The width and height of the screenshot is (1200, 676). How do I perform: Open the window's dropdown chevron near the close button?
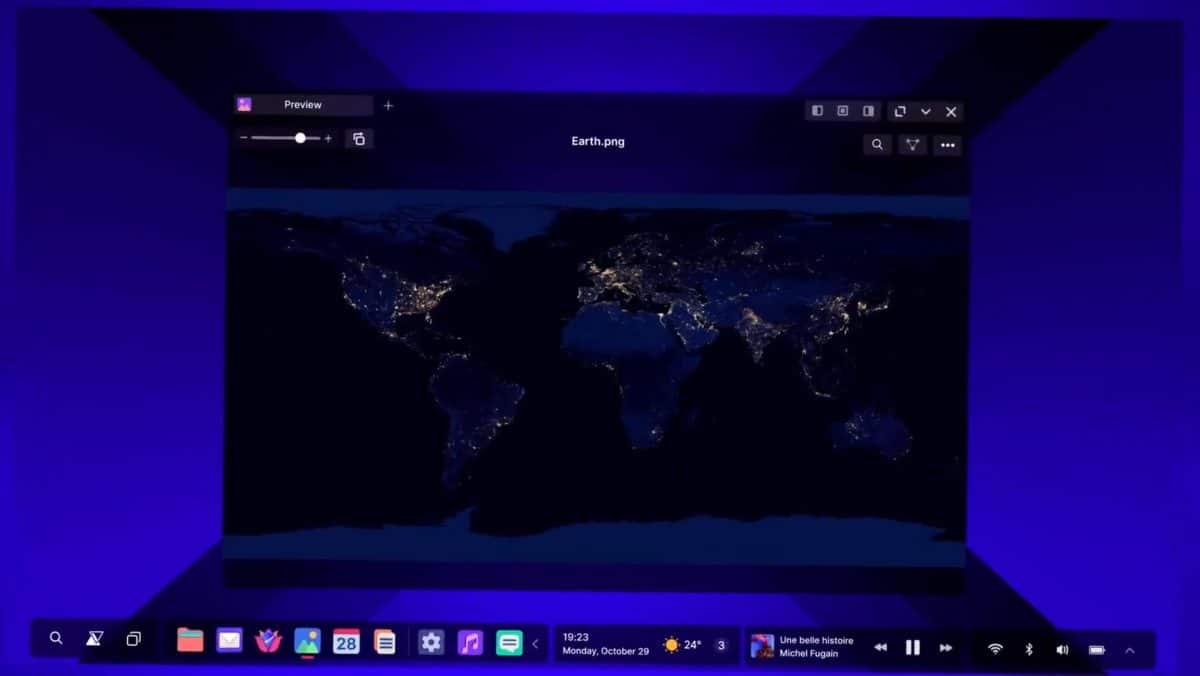(x=925, y=111)
